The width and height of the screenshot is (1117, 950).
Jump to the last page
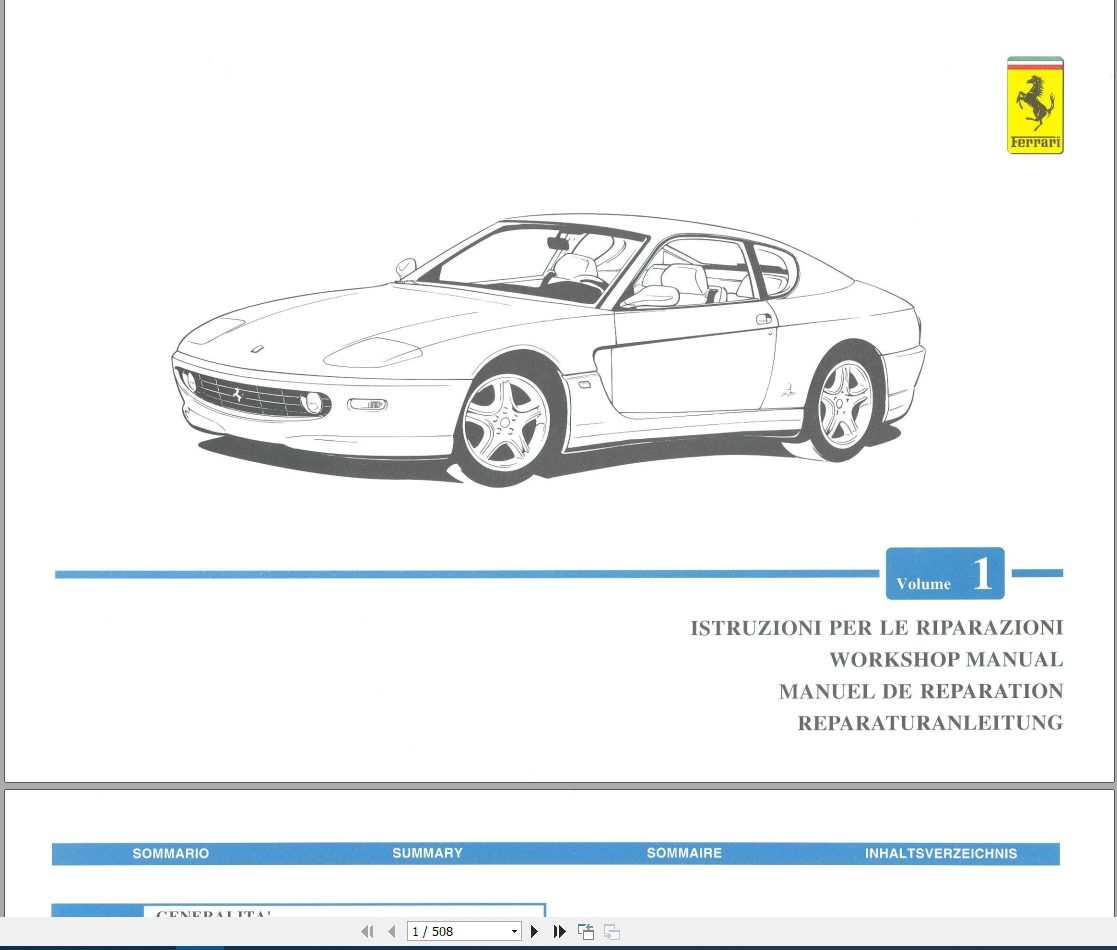(560, 931)
